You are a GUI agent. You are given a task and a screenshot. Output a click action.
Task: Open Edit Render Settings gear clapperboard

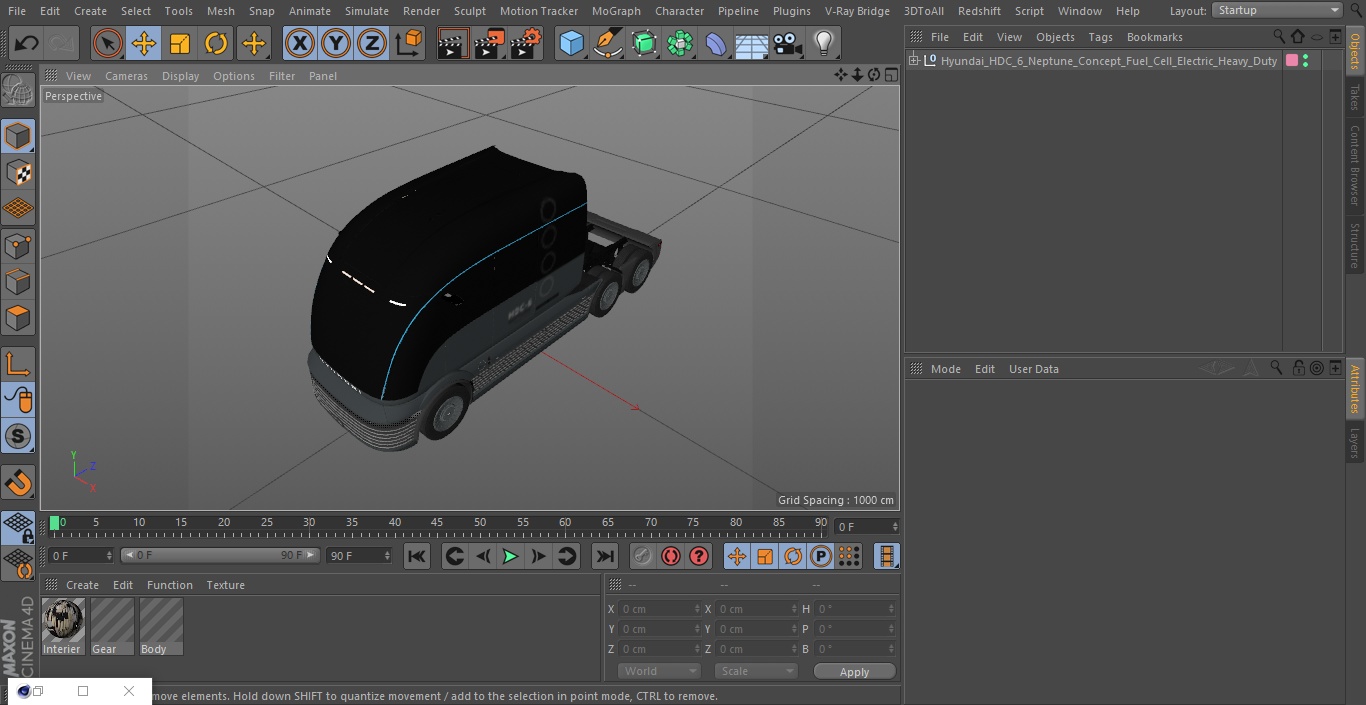(x=526, y=43)
